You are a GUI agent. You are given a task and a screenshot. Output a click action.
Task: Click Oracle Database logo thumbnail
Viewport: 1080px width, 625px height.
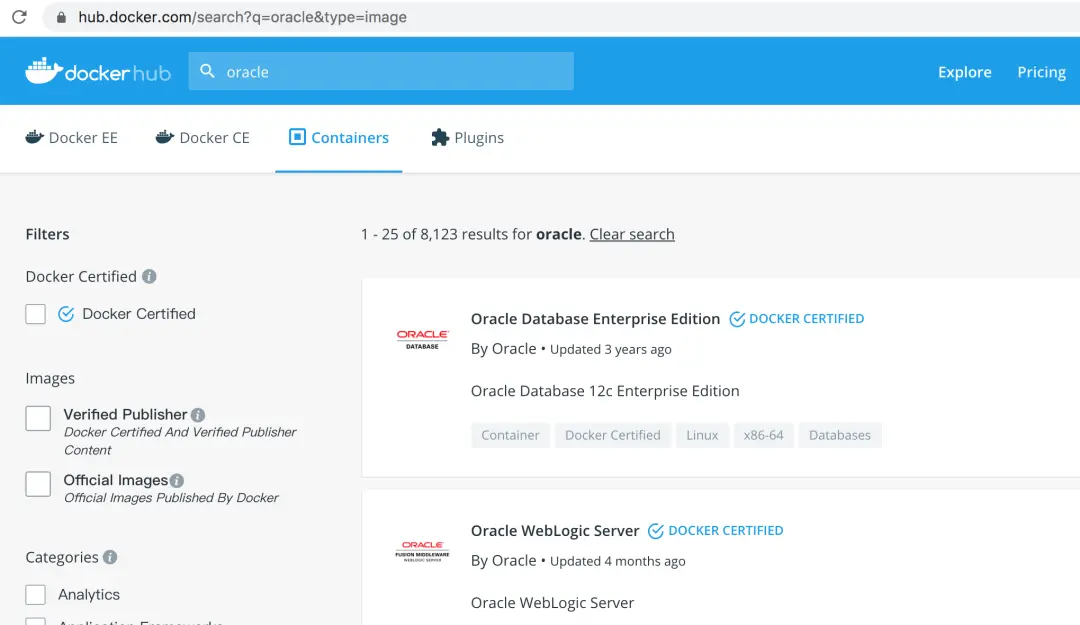[422, 339]
